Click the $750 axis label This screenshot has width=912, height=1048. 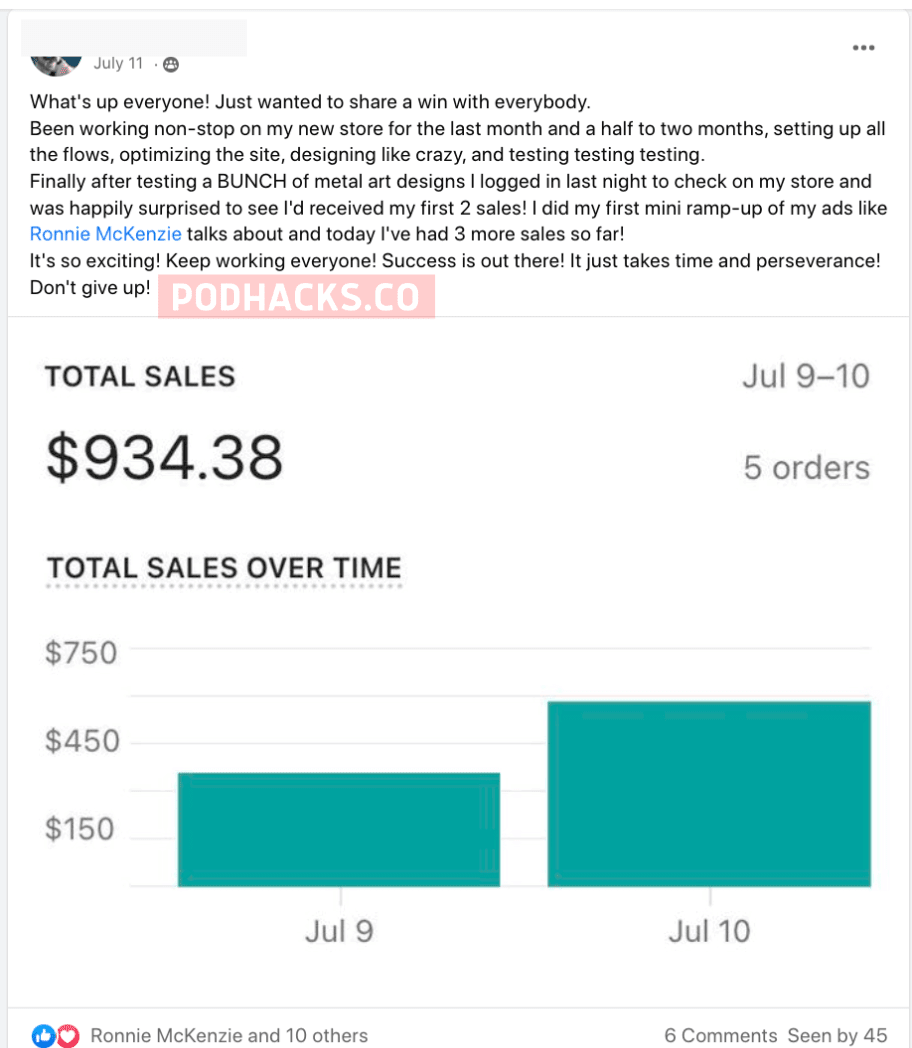82,653
